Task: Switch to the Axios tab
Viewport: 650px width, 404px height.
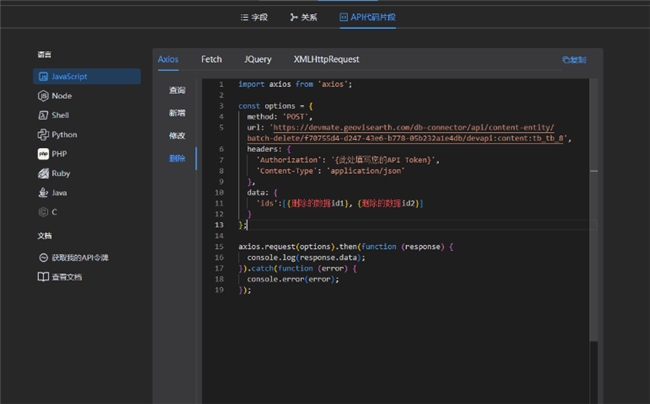Action: click(168, 60)
